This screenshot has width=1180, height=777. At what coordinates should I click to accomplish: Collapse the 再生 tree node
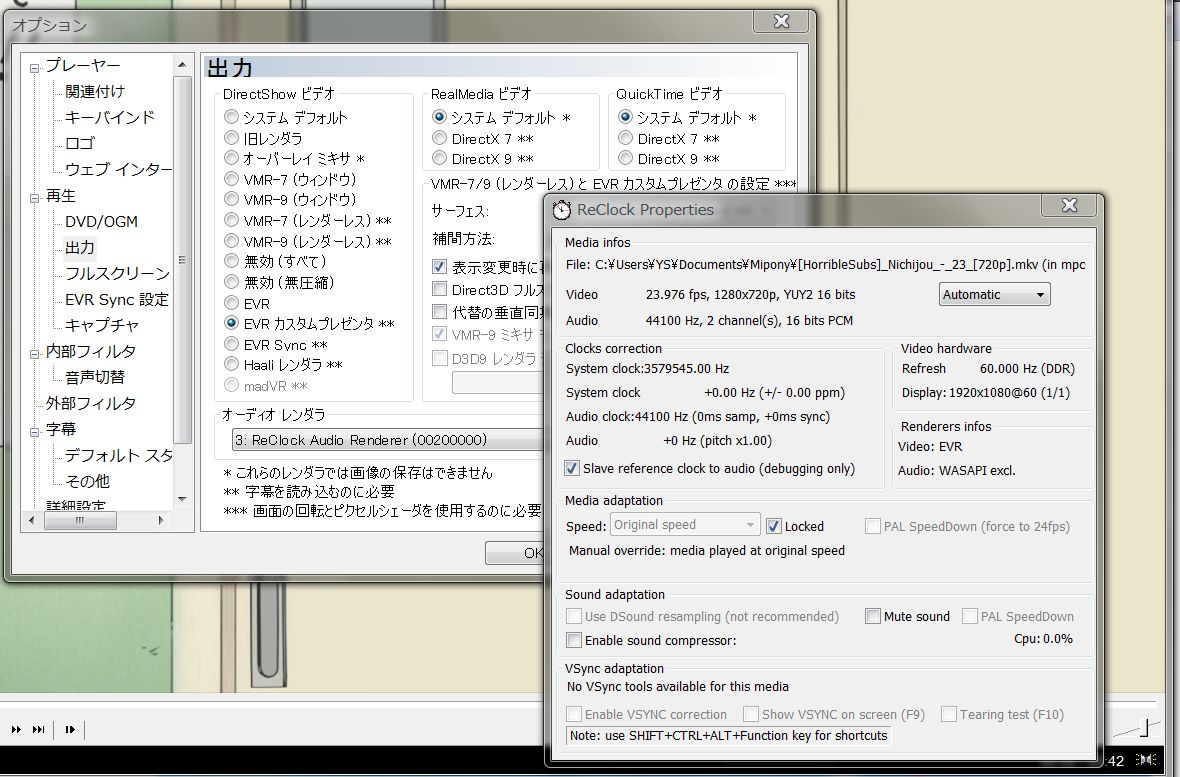(x=34, y=199)
